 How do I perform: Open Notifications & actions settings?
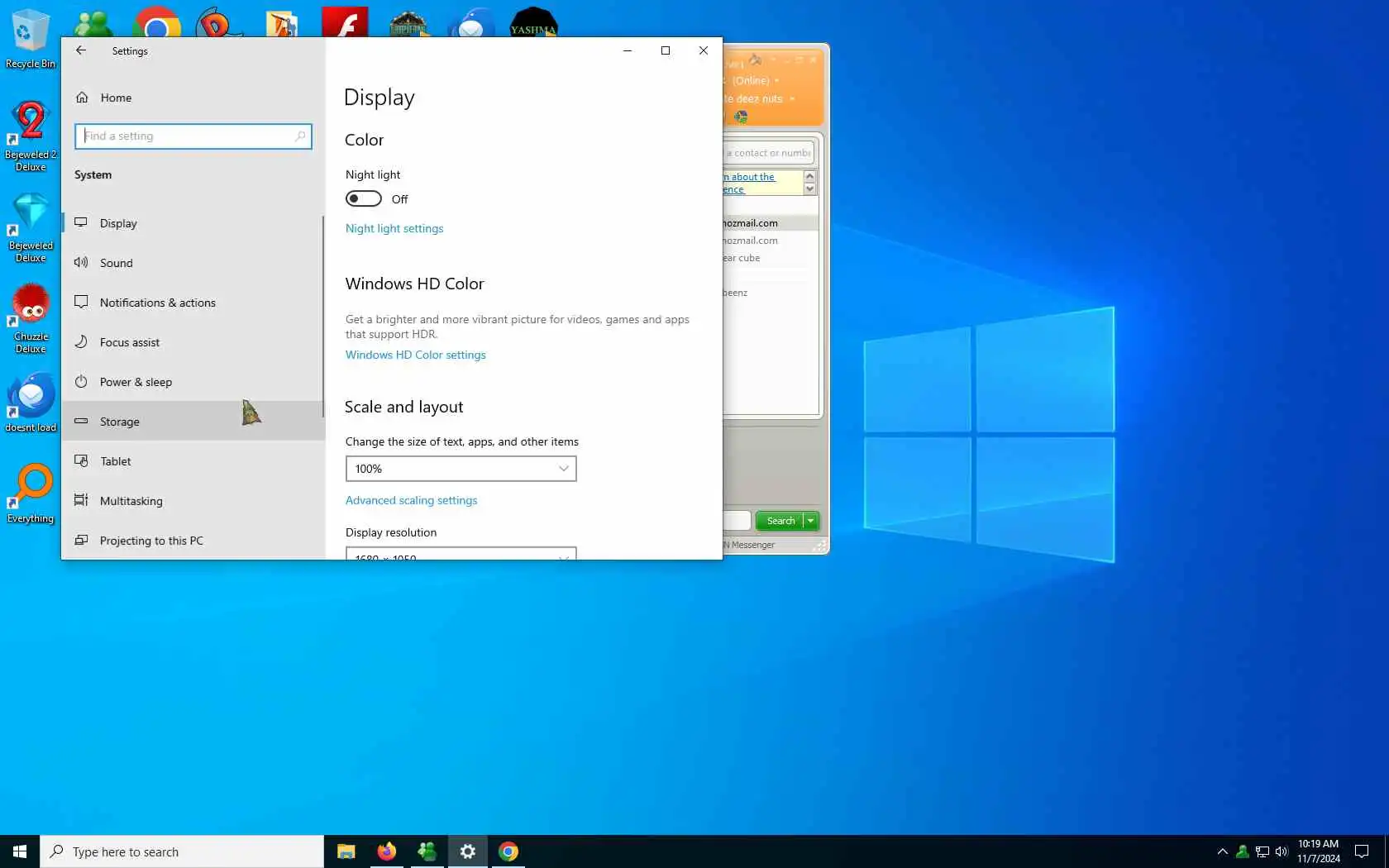point(194,303)
